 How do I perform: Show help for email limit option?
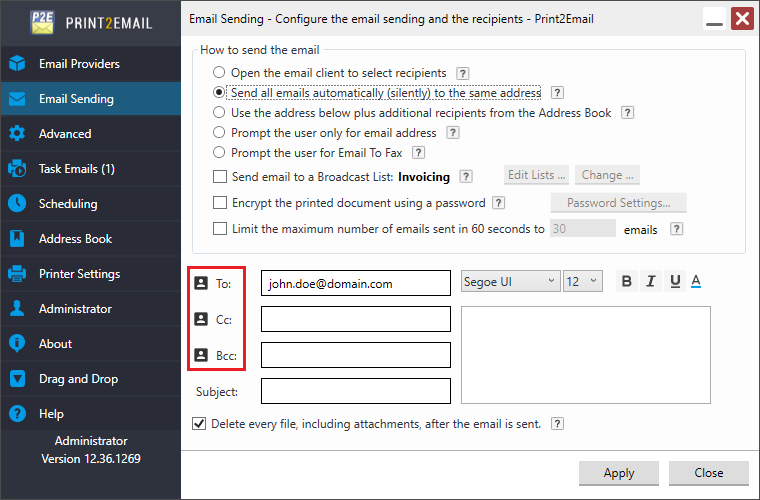click(677, 229)
